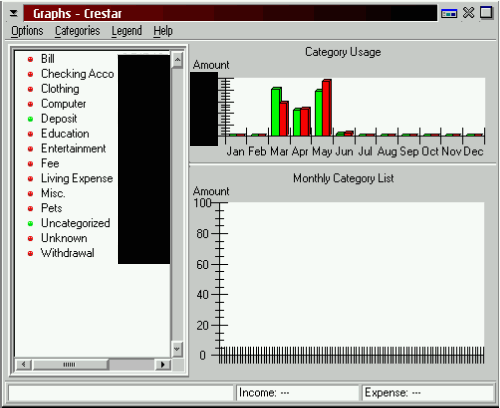Click the horizontal scrollbar thumb

pyautogui.click(x=70, y=364)
